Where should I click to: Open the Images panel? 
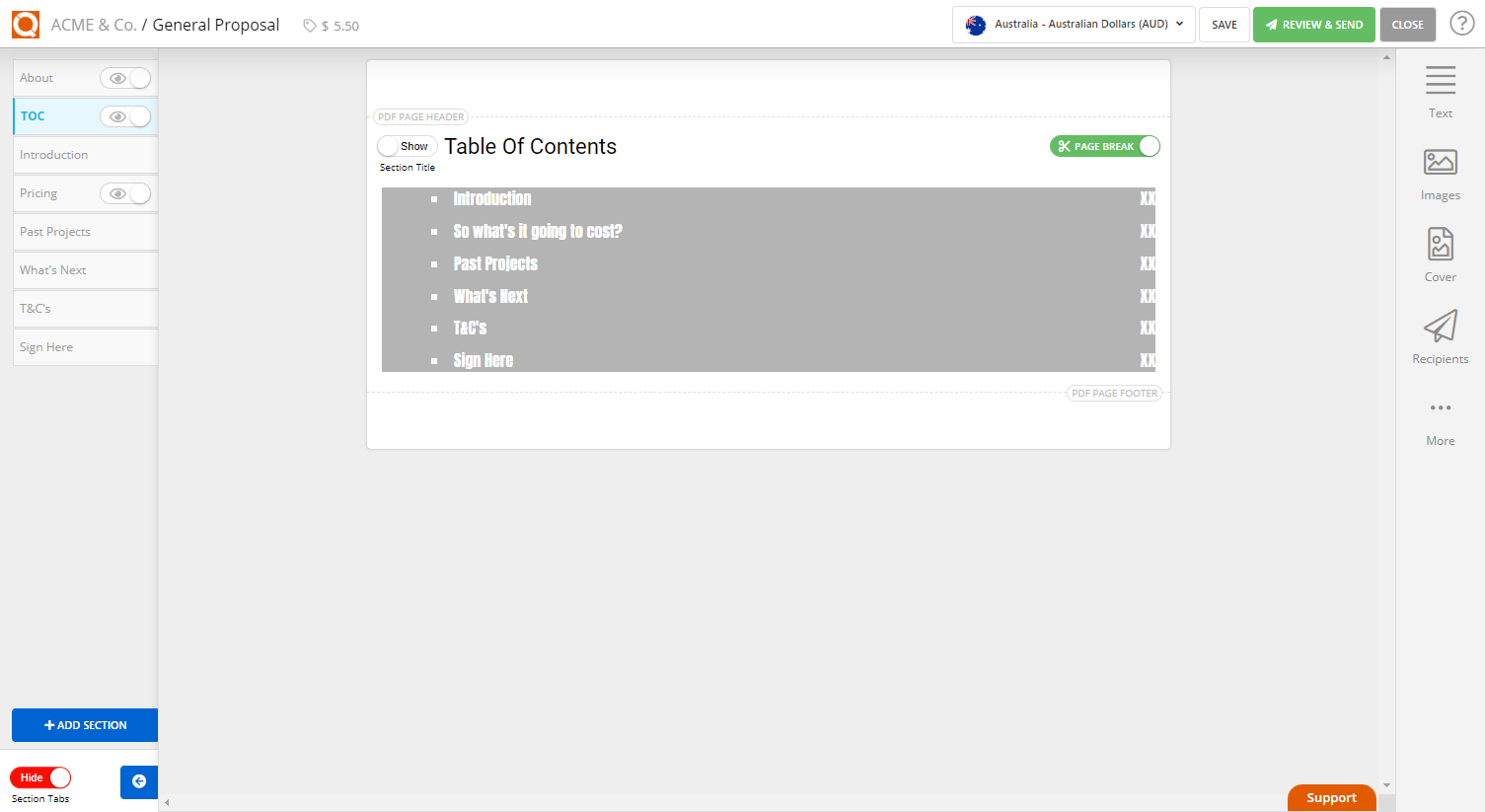[x=1440, y=175]
